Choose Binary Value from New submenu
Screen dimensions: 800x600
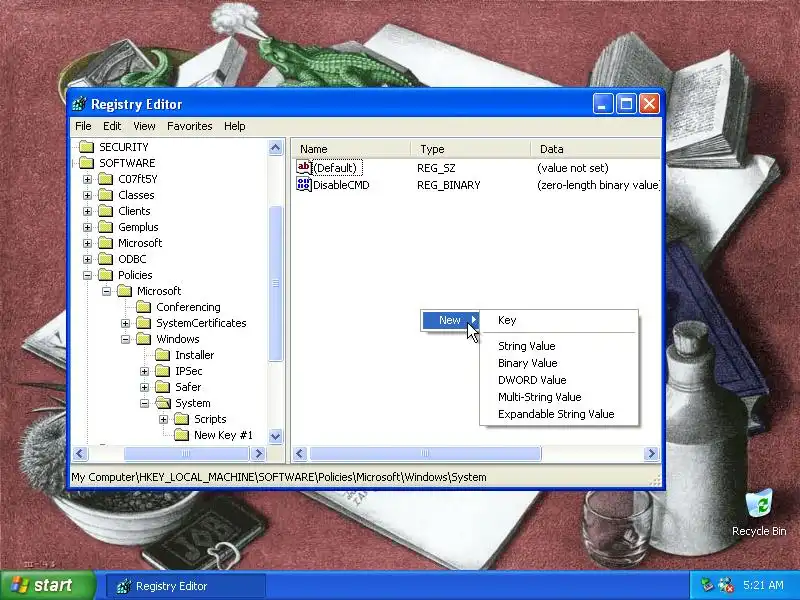pyautogui.click(x=559, y=363)
